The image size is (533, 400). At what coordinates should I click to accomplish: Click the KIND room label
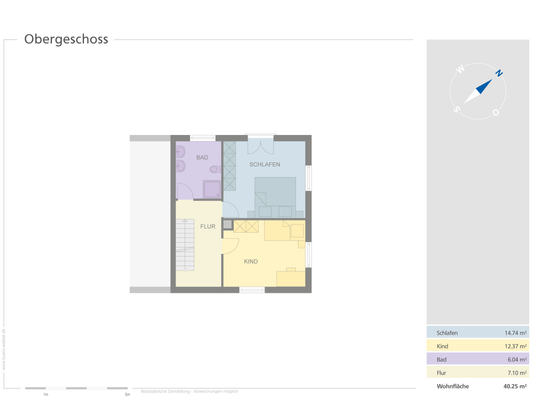(251, 261)
